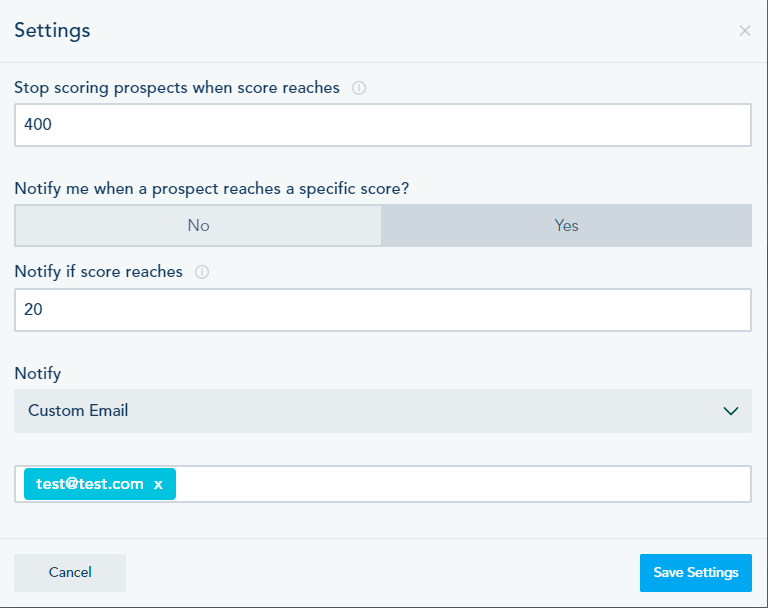Close the Settings dialog with the X icon
Image resolution: width=768 pixels, height=608 pixels.
pyautogui.click(x=744, y=31)
